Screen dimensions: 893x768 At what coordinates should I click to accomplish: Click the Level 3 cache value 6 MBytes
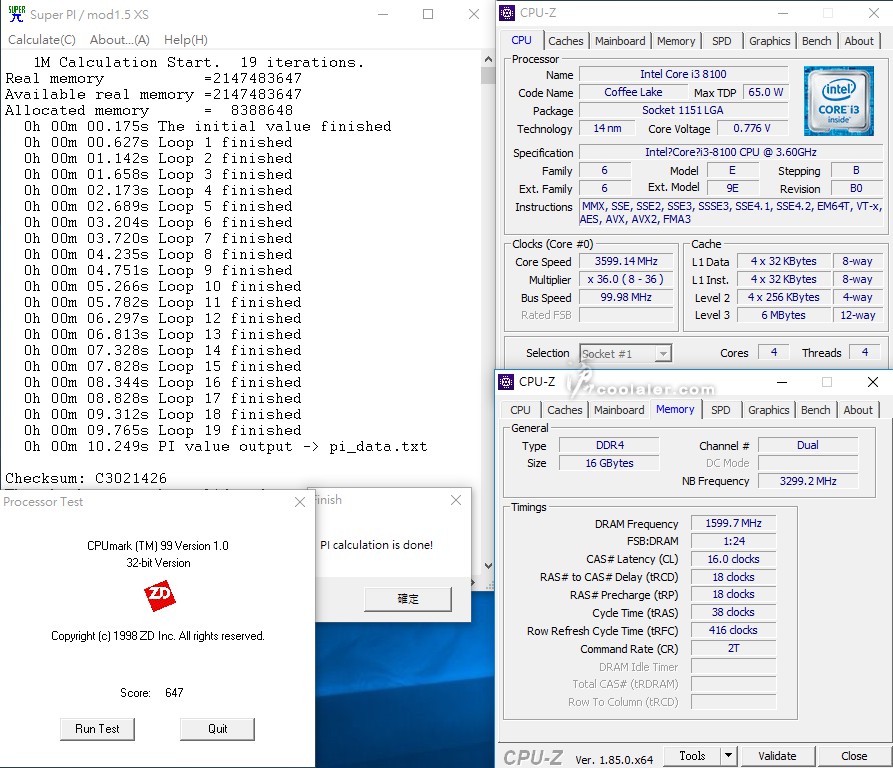[783, 315]
